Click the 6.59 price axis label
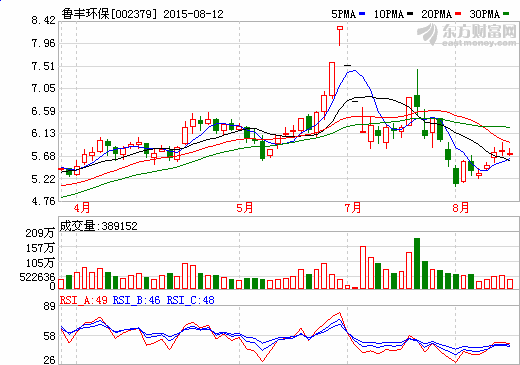 [43, 111]
